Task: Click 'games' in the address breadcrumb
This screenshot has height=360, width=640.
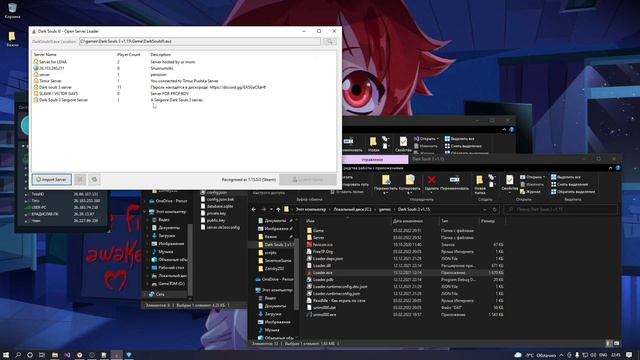Action: [x=384, y=209]
